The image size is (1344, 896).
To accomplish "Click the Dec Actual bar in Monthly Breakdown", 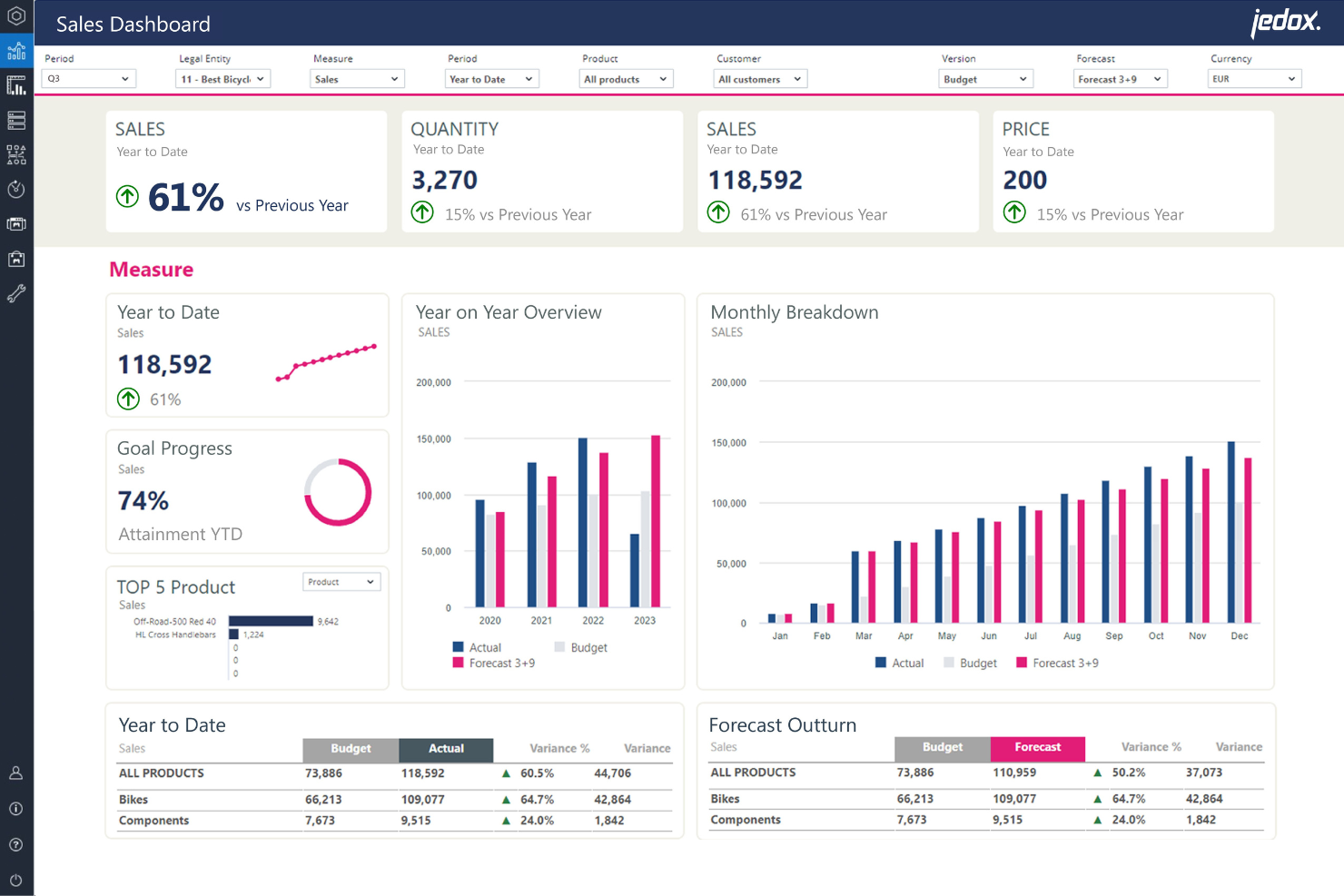I will click(1231, 532).
